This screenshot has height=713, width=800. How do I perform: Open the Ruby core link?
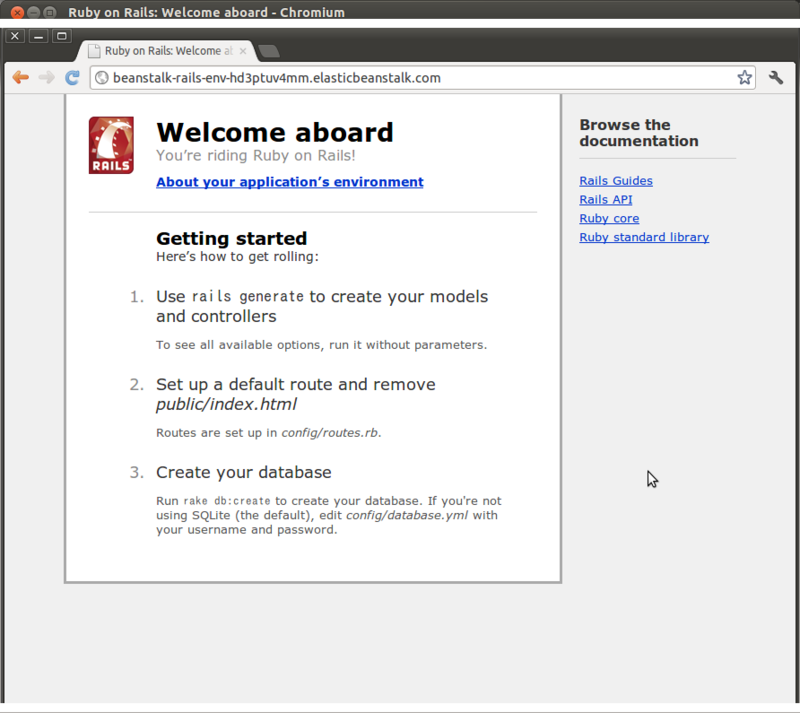[x=609, y=218]
